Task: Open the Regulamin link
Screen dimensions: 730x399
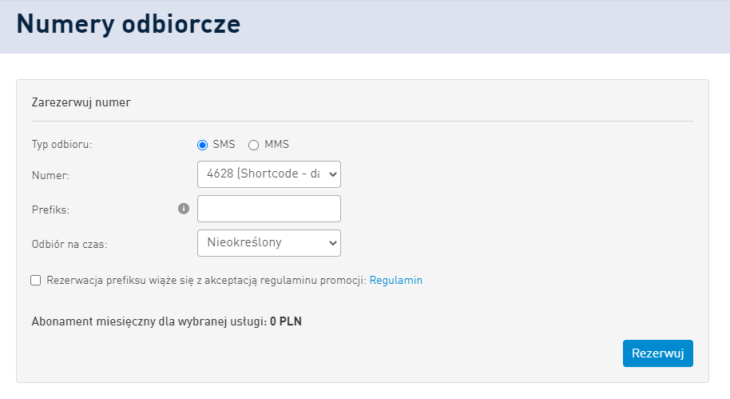Action: tap(396, 280)
